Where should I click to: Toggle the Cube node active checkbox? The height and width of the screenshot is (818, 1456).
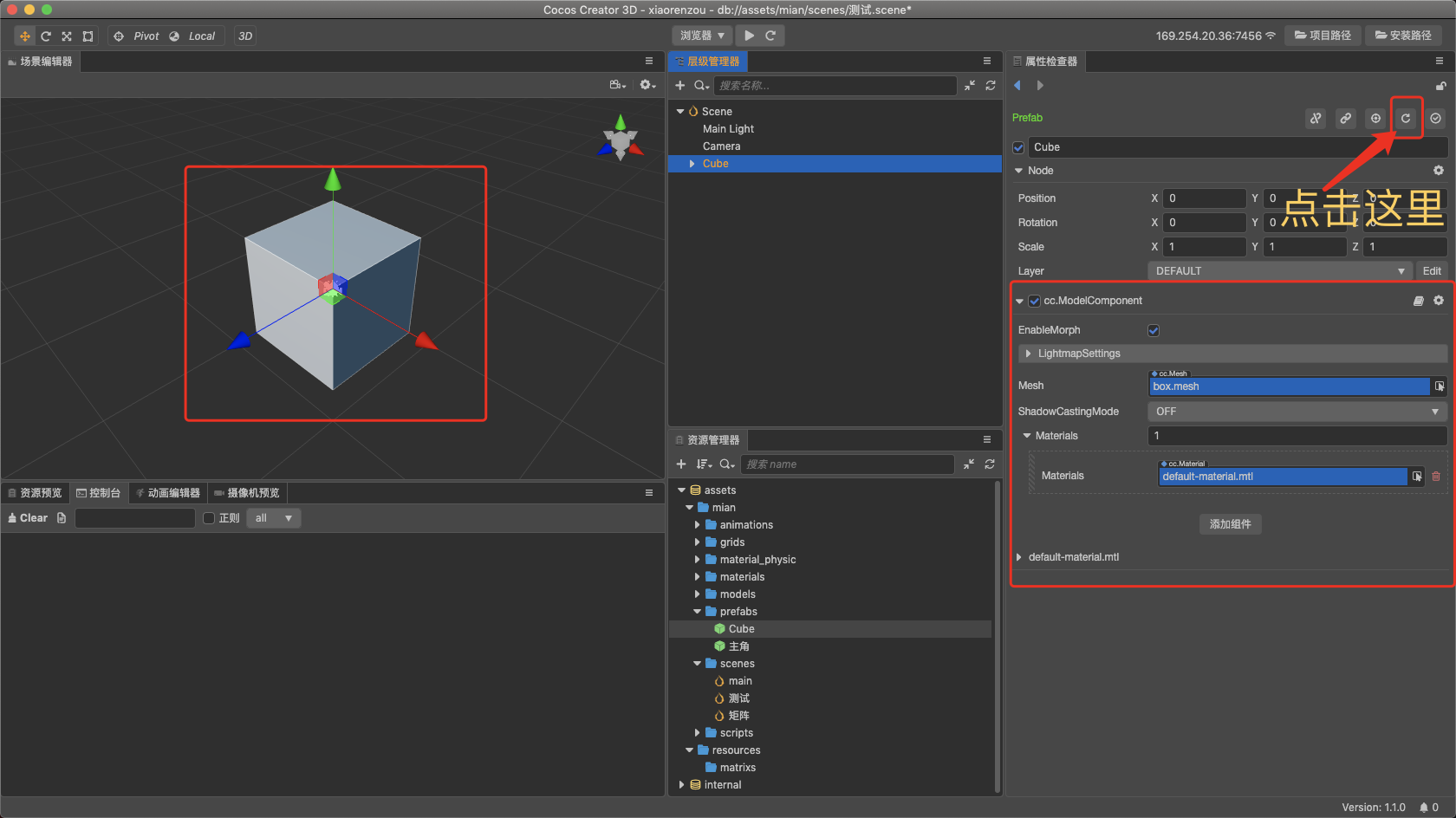(x=1019, y=148)
